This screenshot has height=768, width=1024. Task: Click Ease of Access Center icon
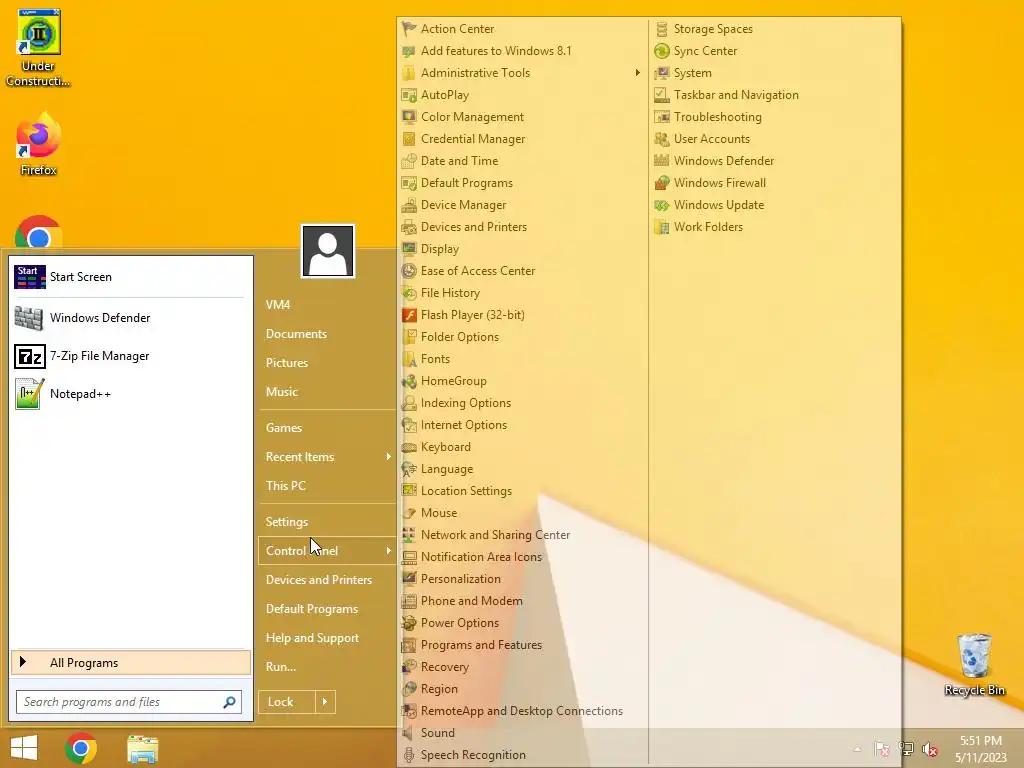[x=409, y=271]
